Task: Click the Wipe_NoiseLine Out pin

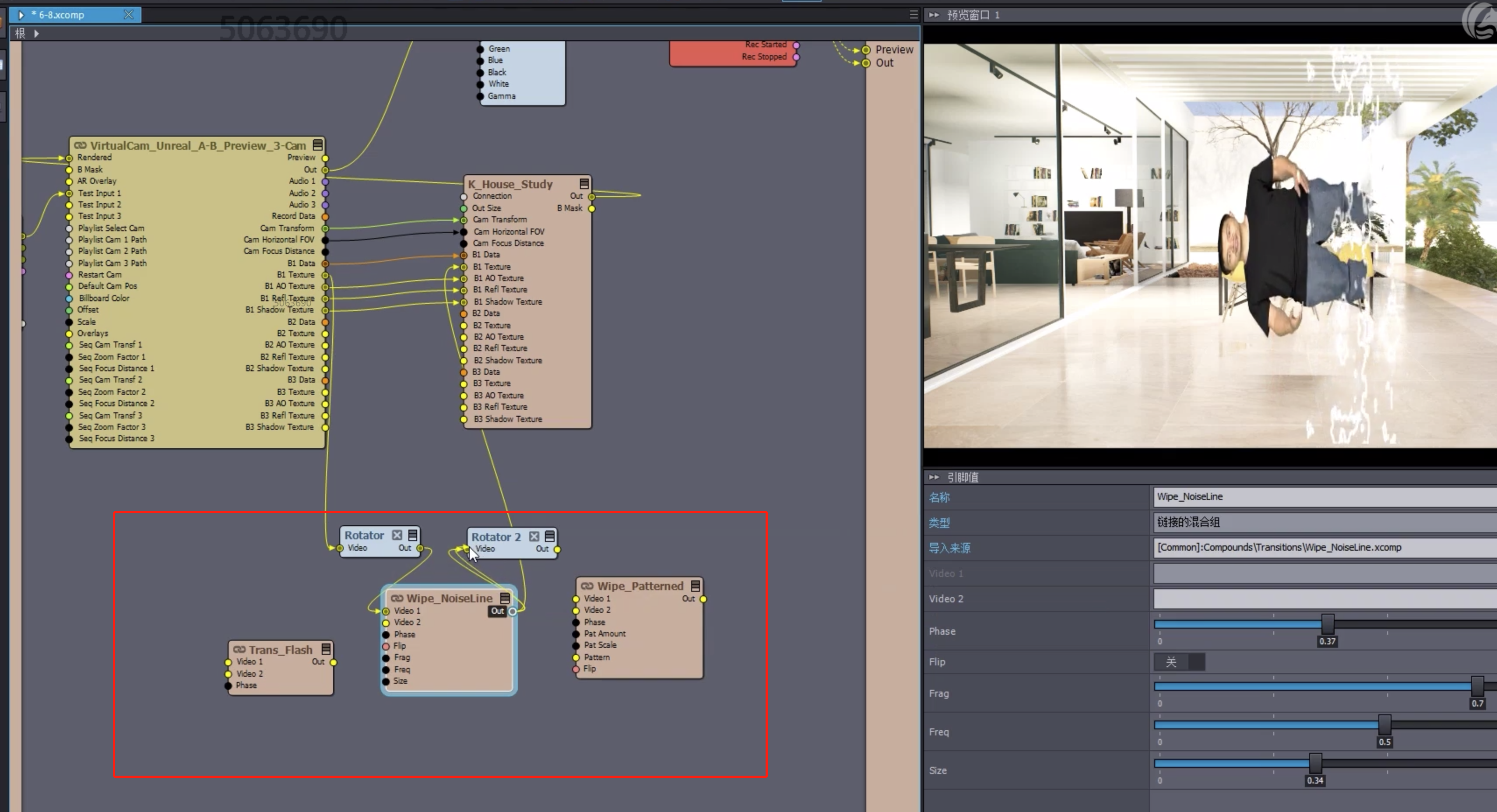Action: coord(513,611)
